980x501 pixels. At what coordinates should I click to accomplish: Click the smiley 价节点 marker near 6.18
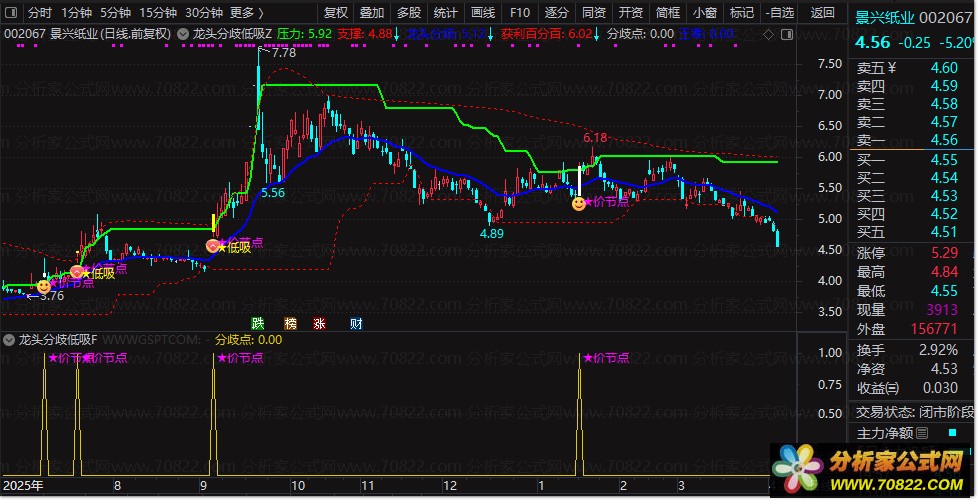point(579,203)
